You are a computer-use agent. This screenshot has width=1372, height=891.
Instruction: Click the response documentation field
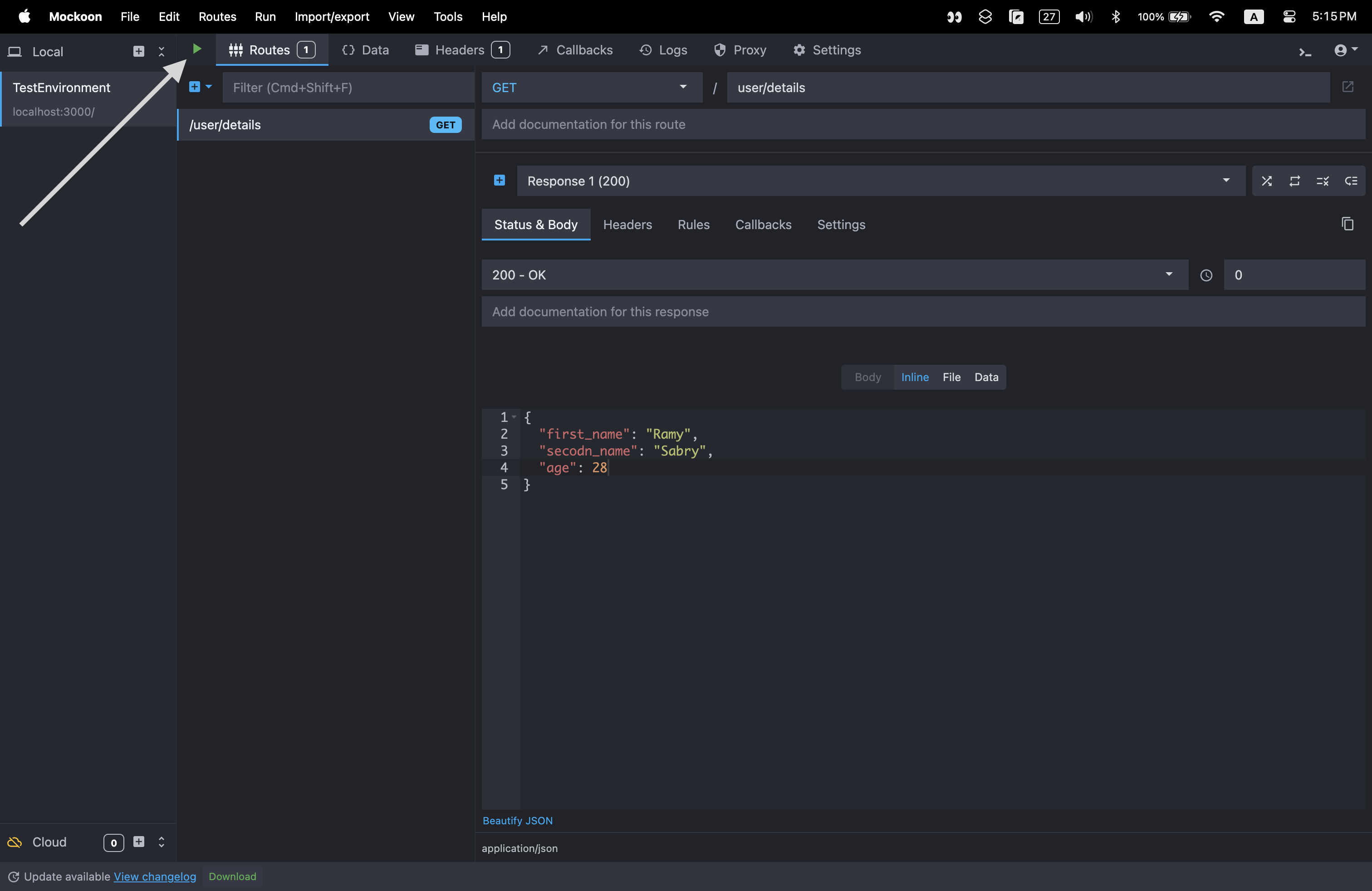(x=923, y=312)
